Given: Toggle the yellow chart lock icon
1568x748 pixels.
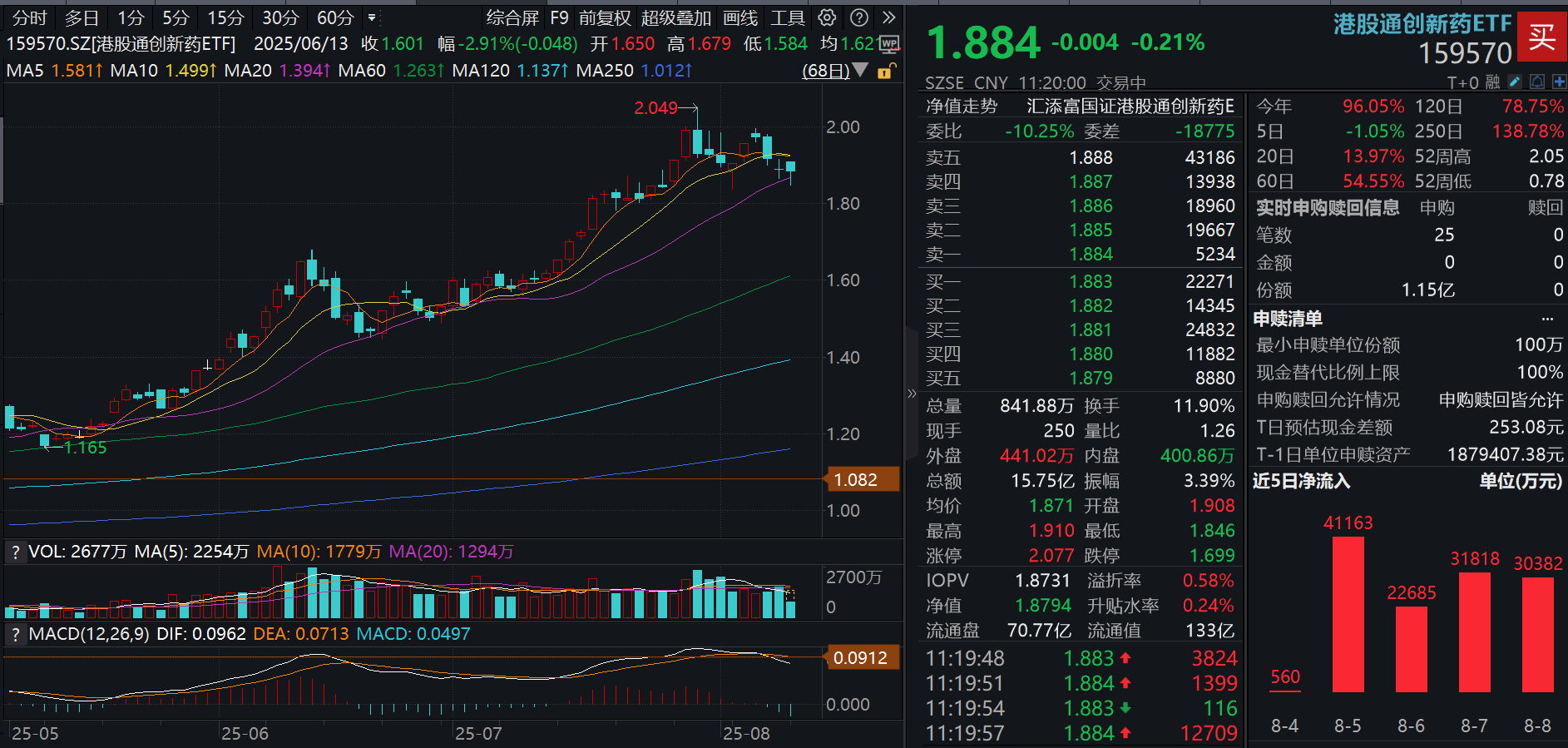Looking at the screenshot, I should pyautogui.click(x=886, y=71).
